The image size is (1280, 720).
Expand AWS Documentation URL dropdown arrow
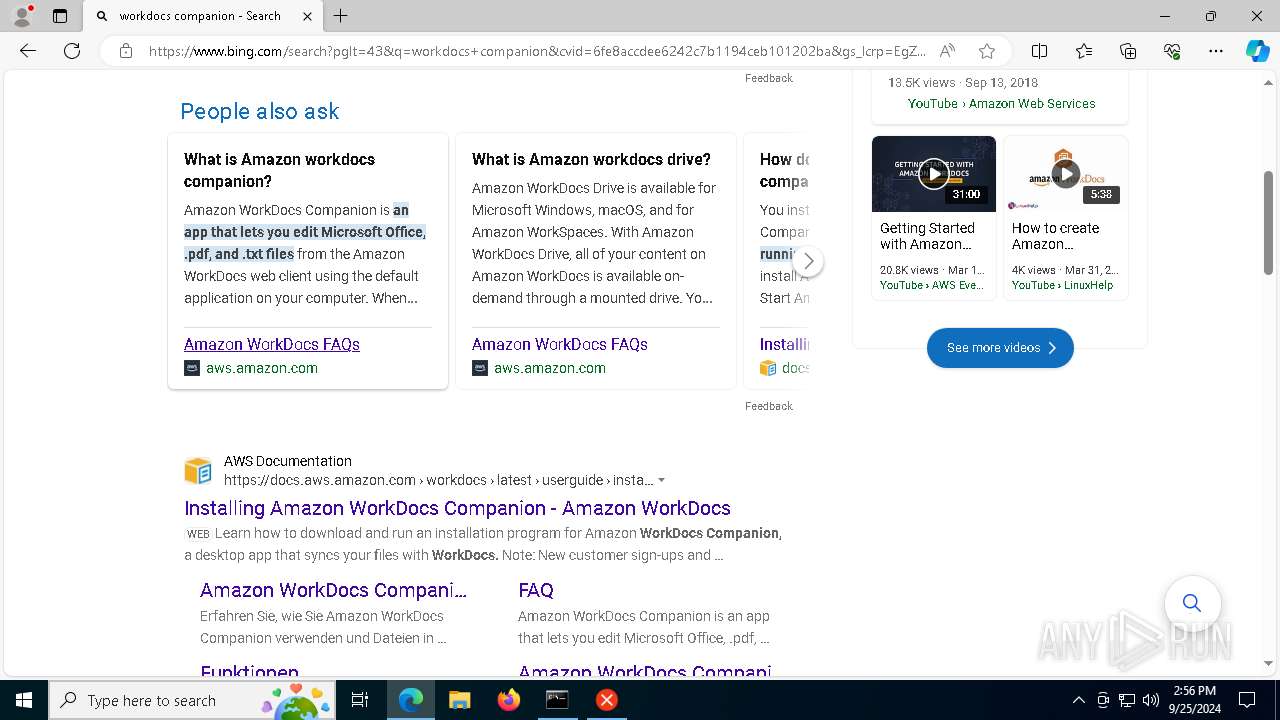[x=661, y=480]
